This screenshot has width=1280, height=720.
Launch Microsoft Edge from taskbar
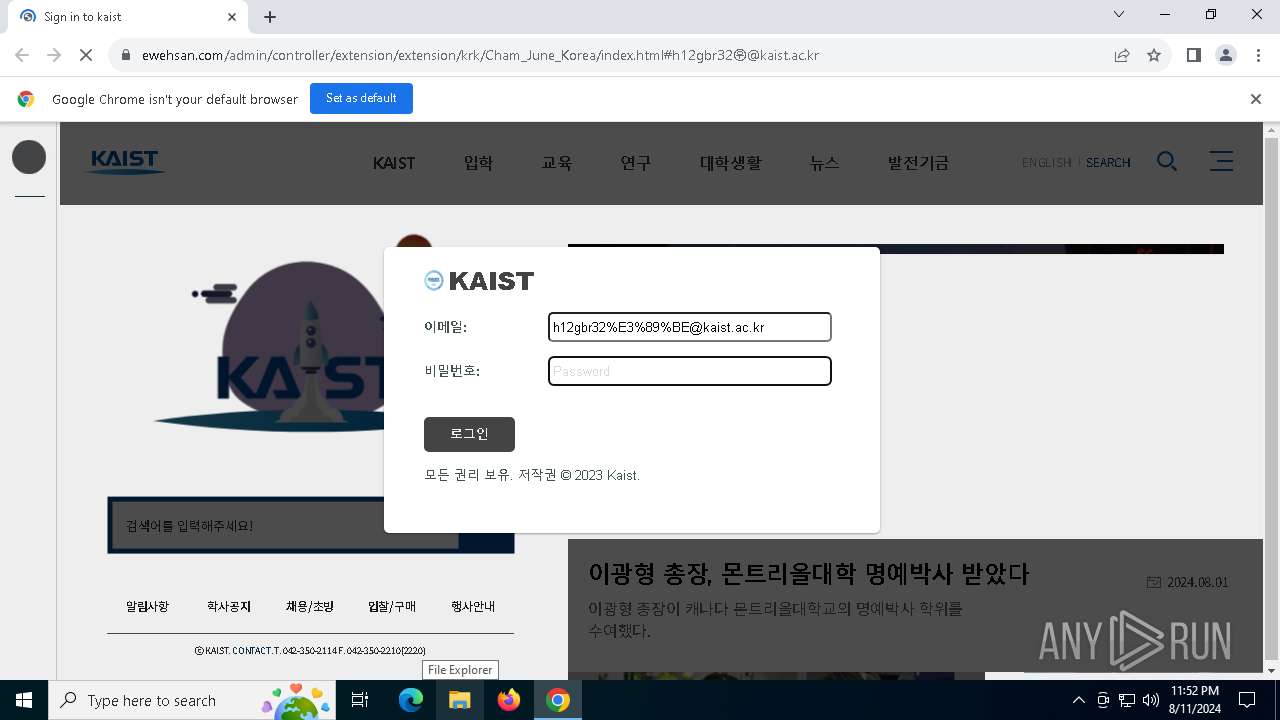pyautogui.click(x=411, y=700)
